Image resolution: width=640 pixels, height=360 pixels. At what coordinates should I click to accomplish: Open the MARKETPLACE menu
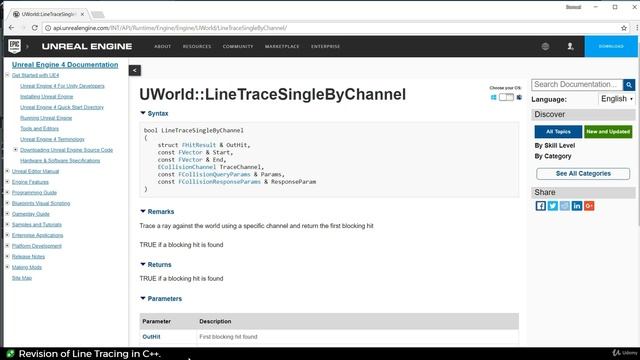click(282, 47)
